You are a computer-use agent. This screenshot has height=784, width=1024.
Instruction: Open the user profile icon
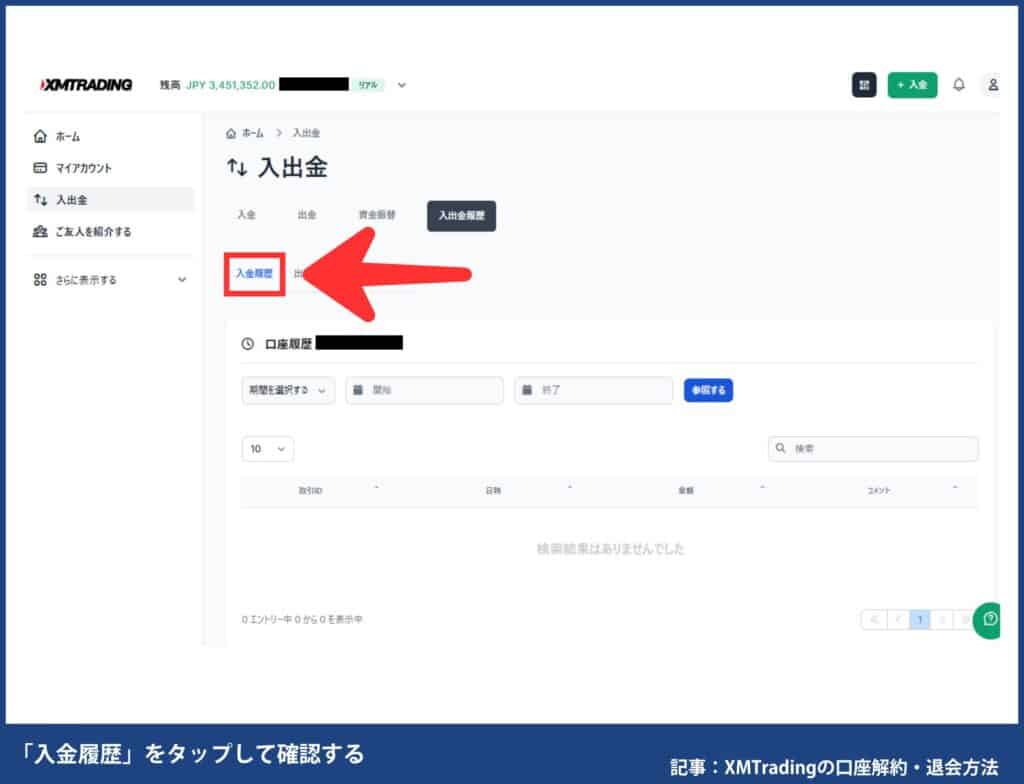(992, 85)
